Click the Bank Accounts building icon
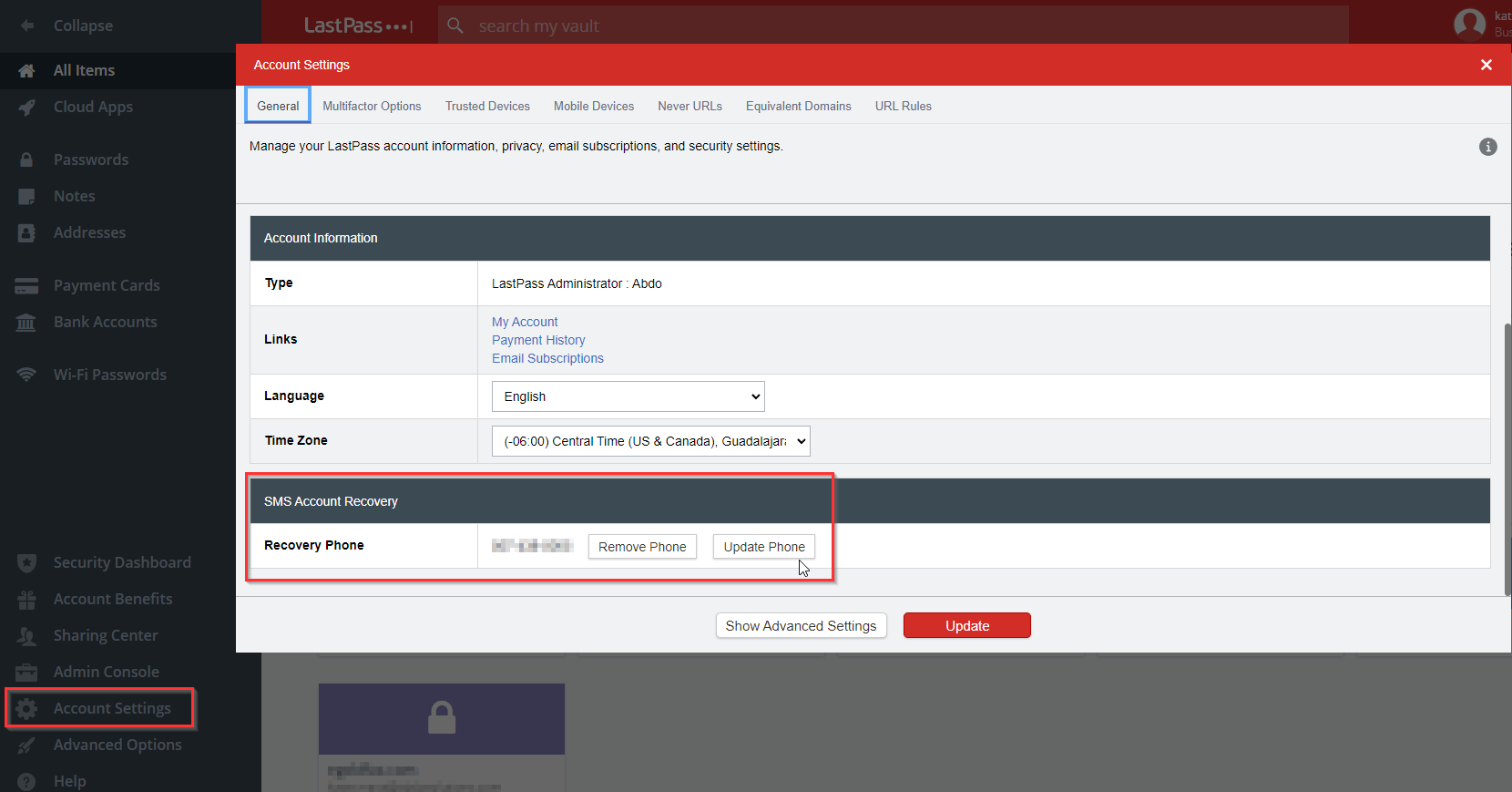Image resolution: width=1512 pixels, height=792 pixels. pyautogui.click(x=26, y=322)
